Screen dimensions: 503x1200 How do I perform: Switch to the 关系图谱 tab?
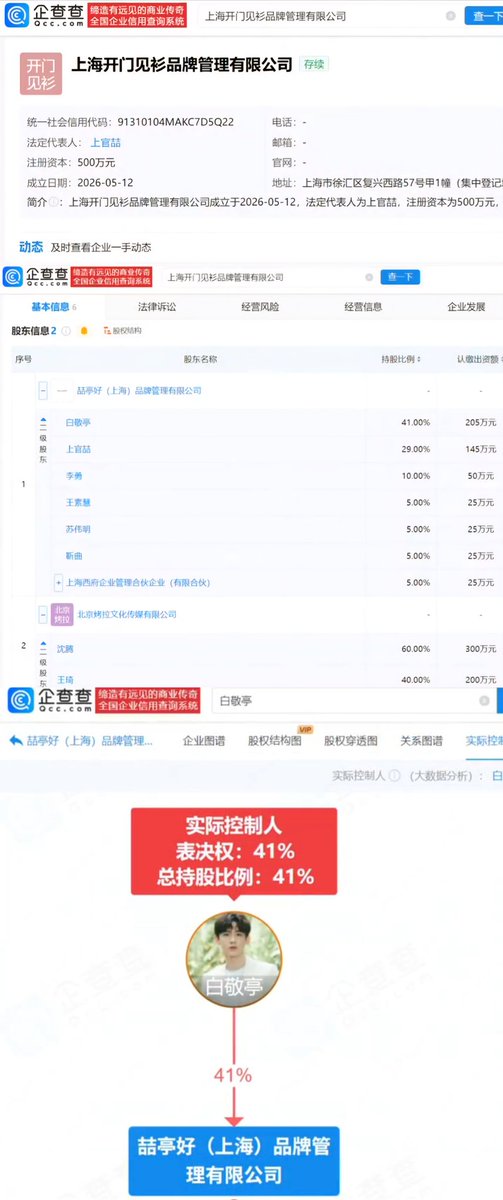422,741
